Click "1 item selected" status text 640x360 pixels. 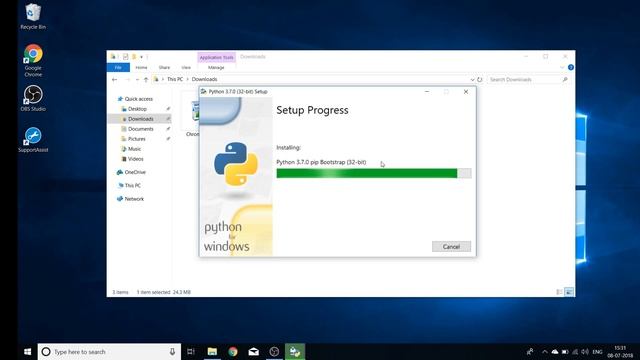pyautogui.click(x=153, y=292)
